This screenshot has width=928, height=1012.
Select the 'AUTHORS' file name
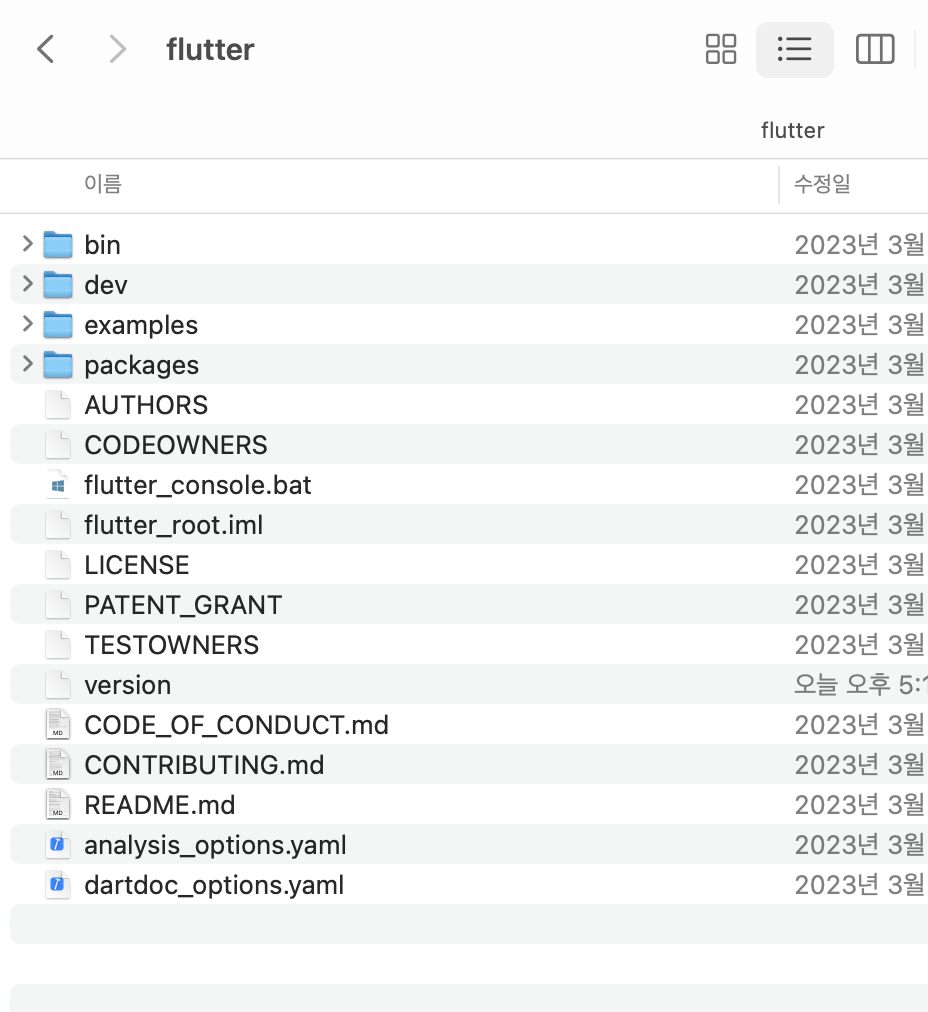pyautogui.click(x=146, y=405)
